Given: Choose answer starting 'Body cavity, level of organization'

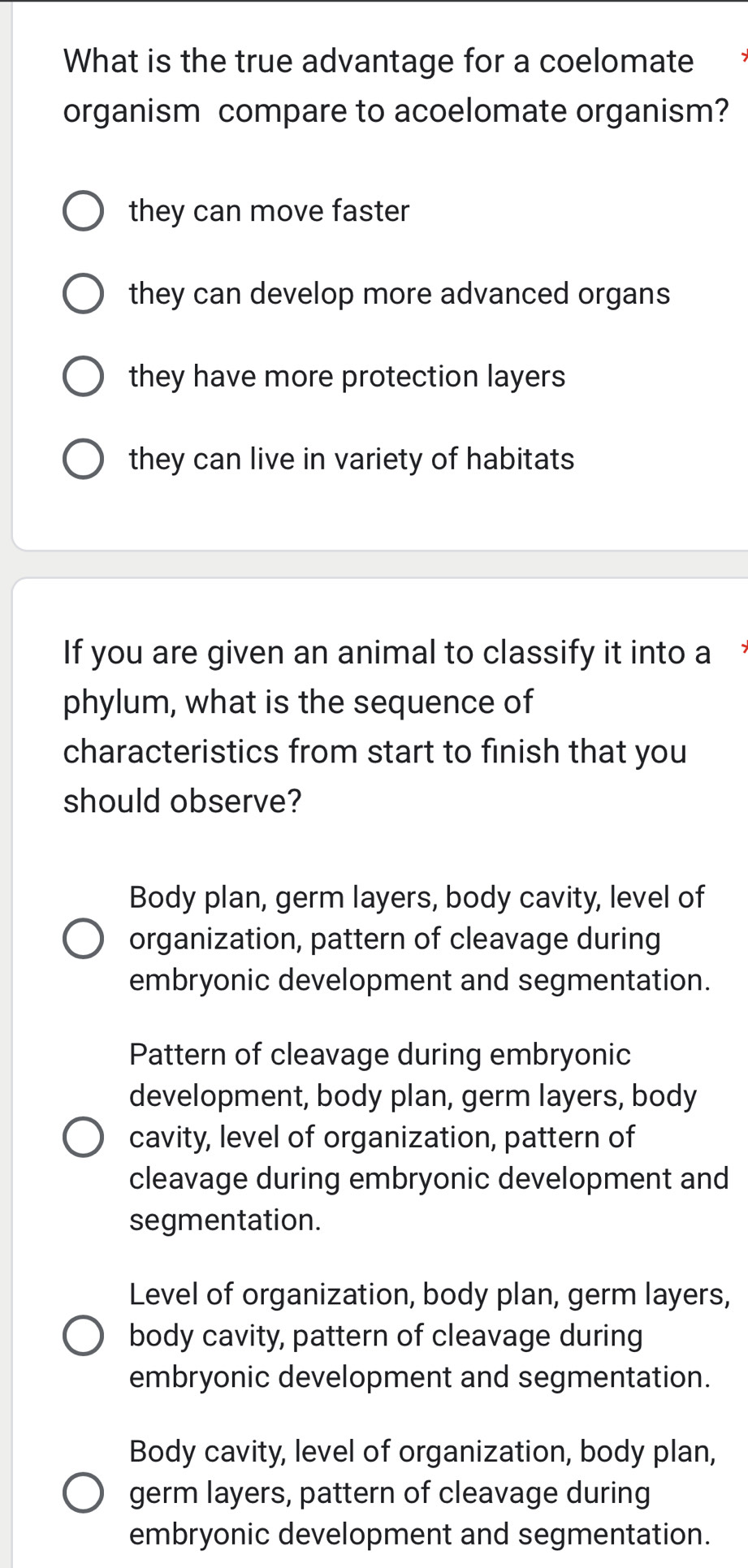Looking at the screenshot, I should (x=82, y=1492).
